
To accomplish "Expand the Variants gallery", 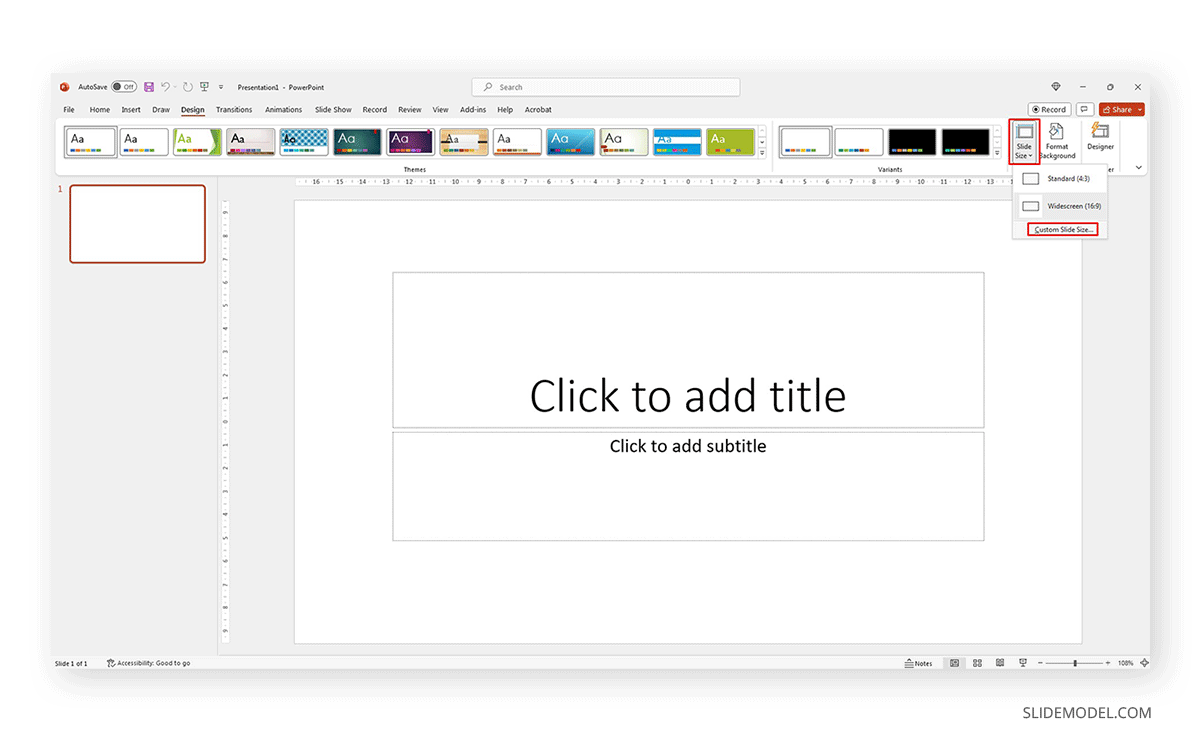I will pyautogui.click(x=997, y=153).
